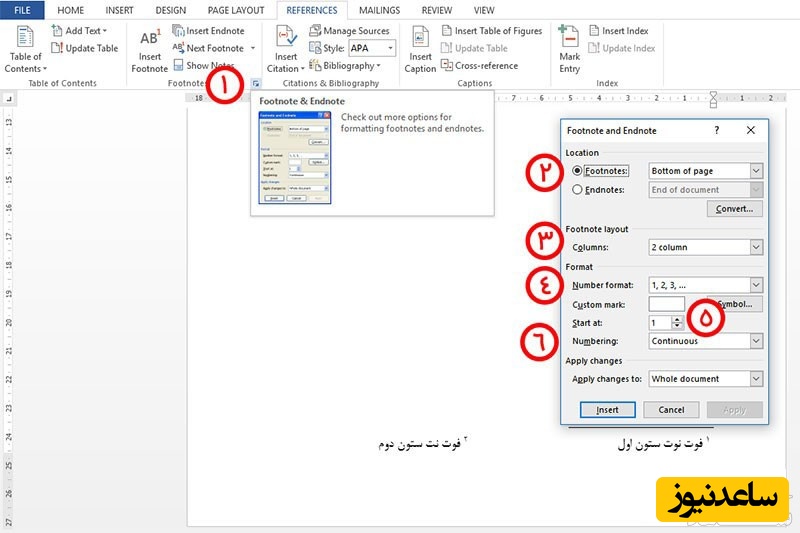Click Insert Endnote
This screenshot has height=533, width=800.
[x=208, y=31]
